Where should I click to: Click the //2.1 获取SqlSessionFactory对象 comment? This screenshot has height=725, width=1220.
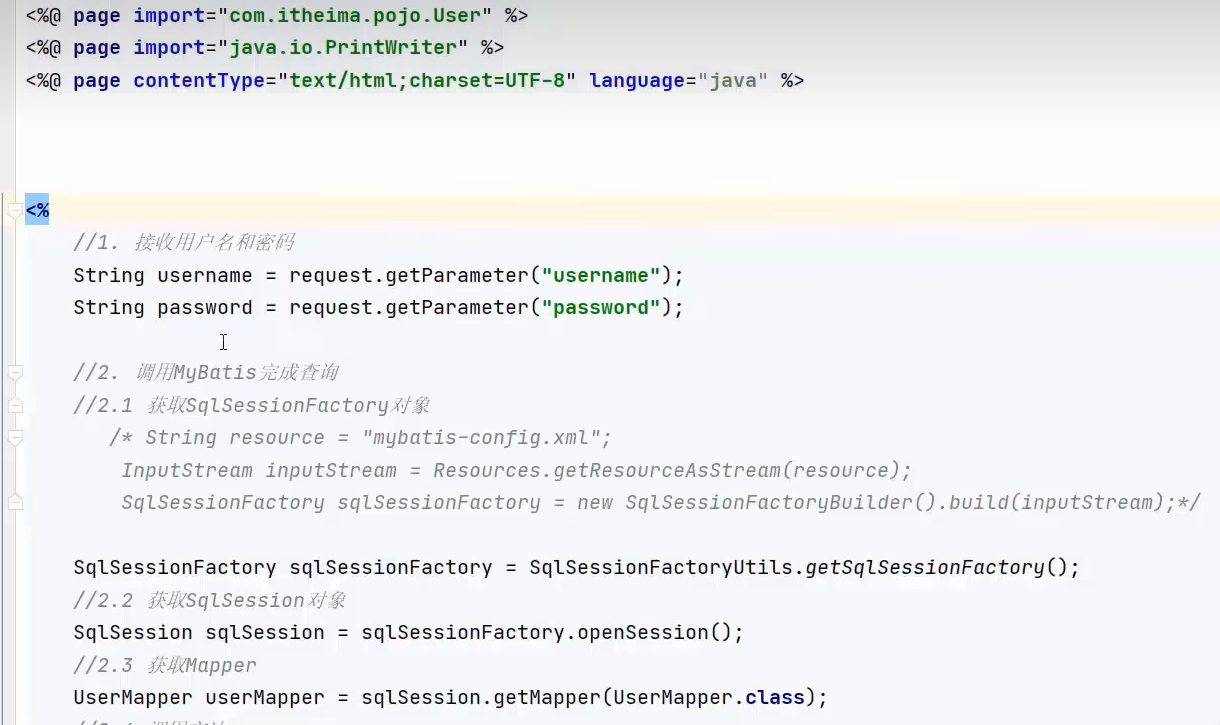(x=252, y=405)
